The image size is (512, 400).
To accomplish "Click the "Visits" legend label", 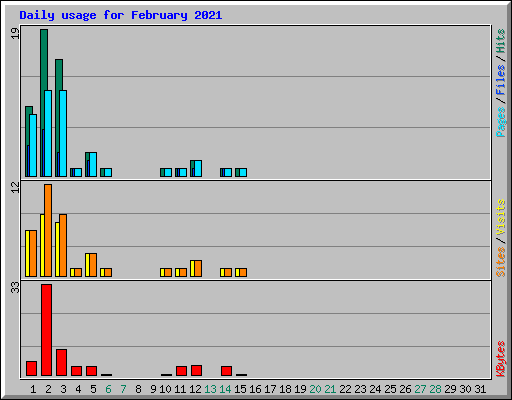I will coord(500,218).
